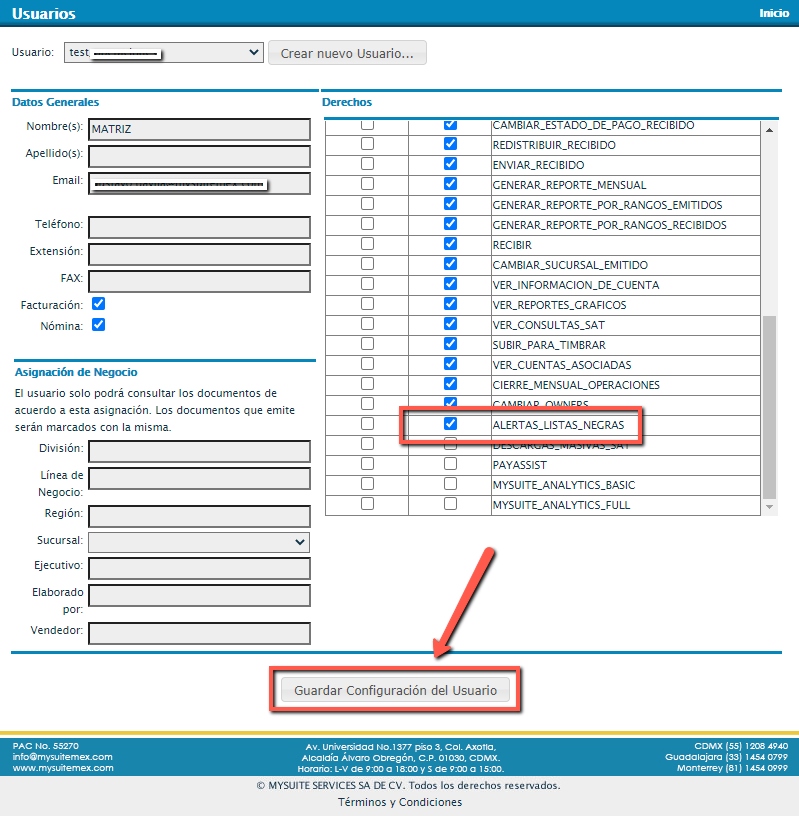
Task: Disable the Nómina checkbox
Action: 99,325
